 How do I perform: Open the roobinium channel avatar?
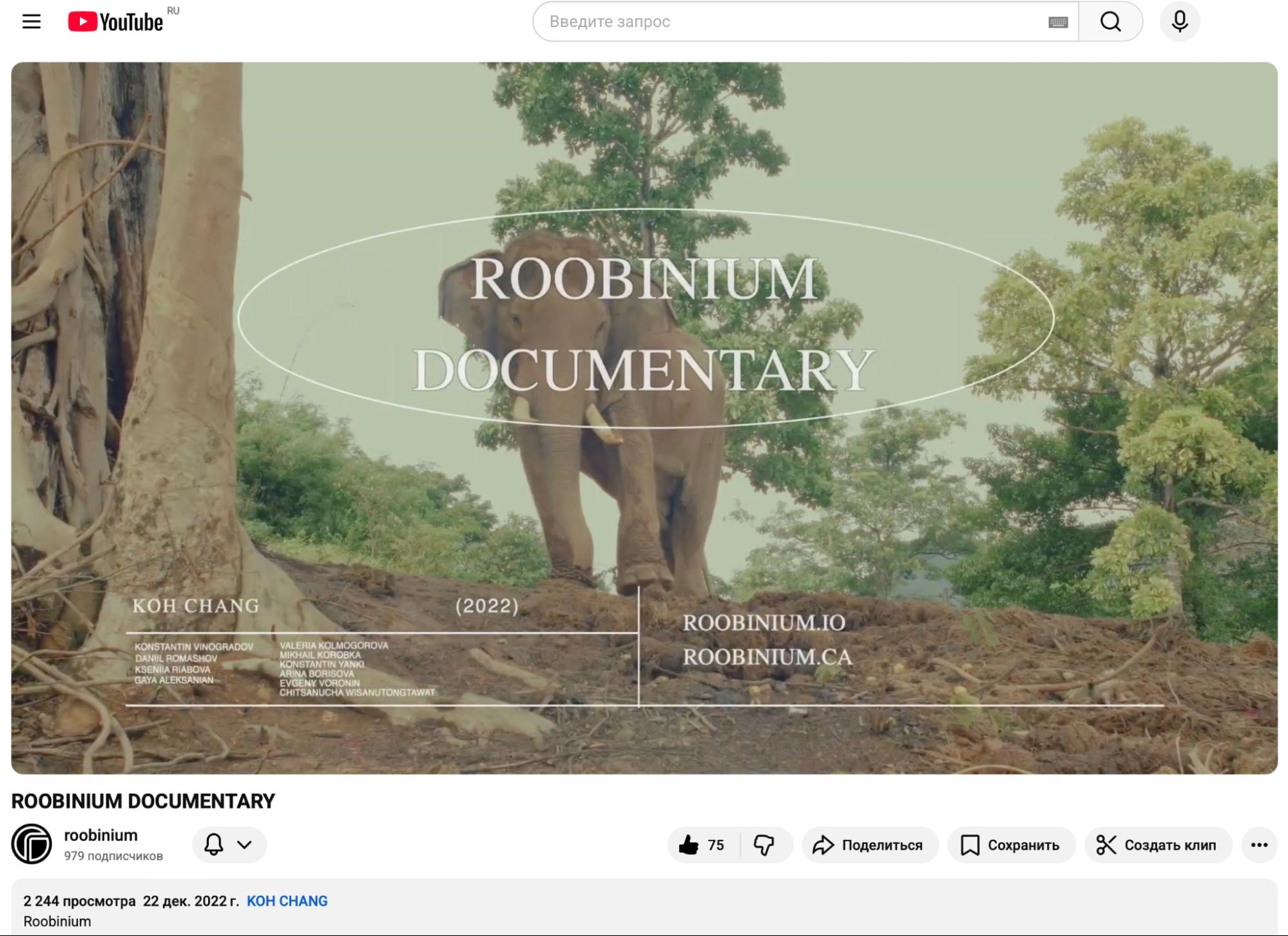(32, 843)
